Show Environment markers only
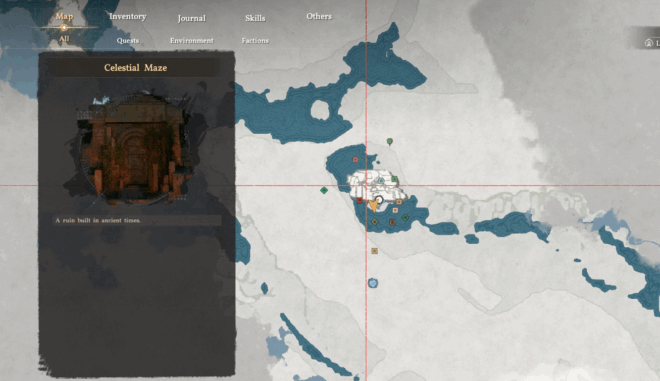Viewport: 660px width, 381px height. (x=192, y=40)
